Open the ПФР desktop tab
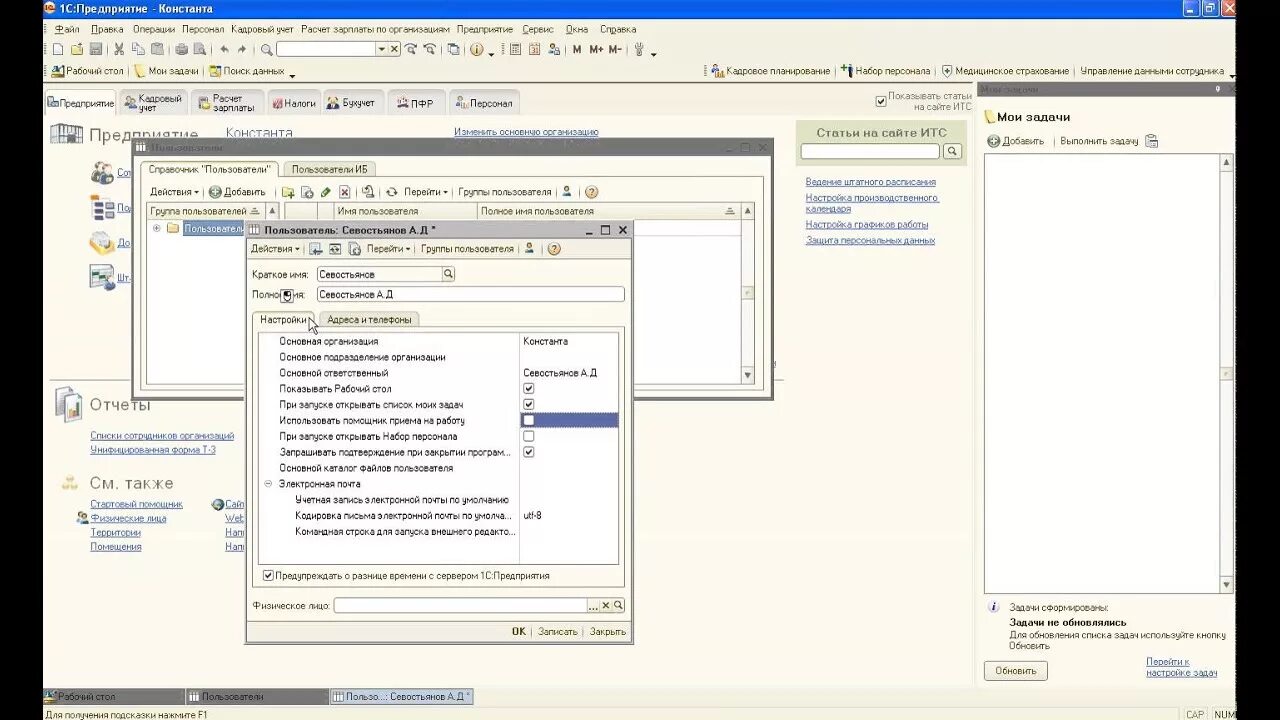 click(x=415, y=103)
